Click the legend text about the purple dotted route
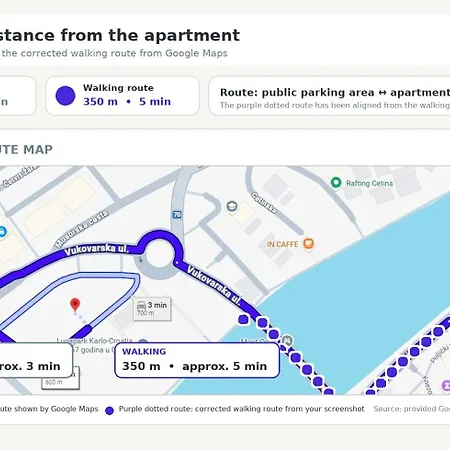The image size is (450, 450). click(x=241, y=409)
